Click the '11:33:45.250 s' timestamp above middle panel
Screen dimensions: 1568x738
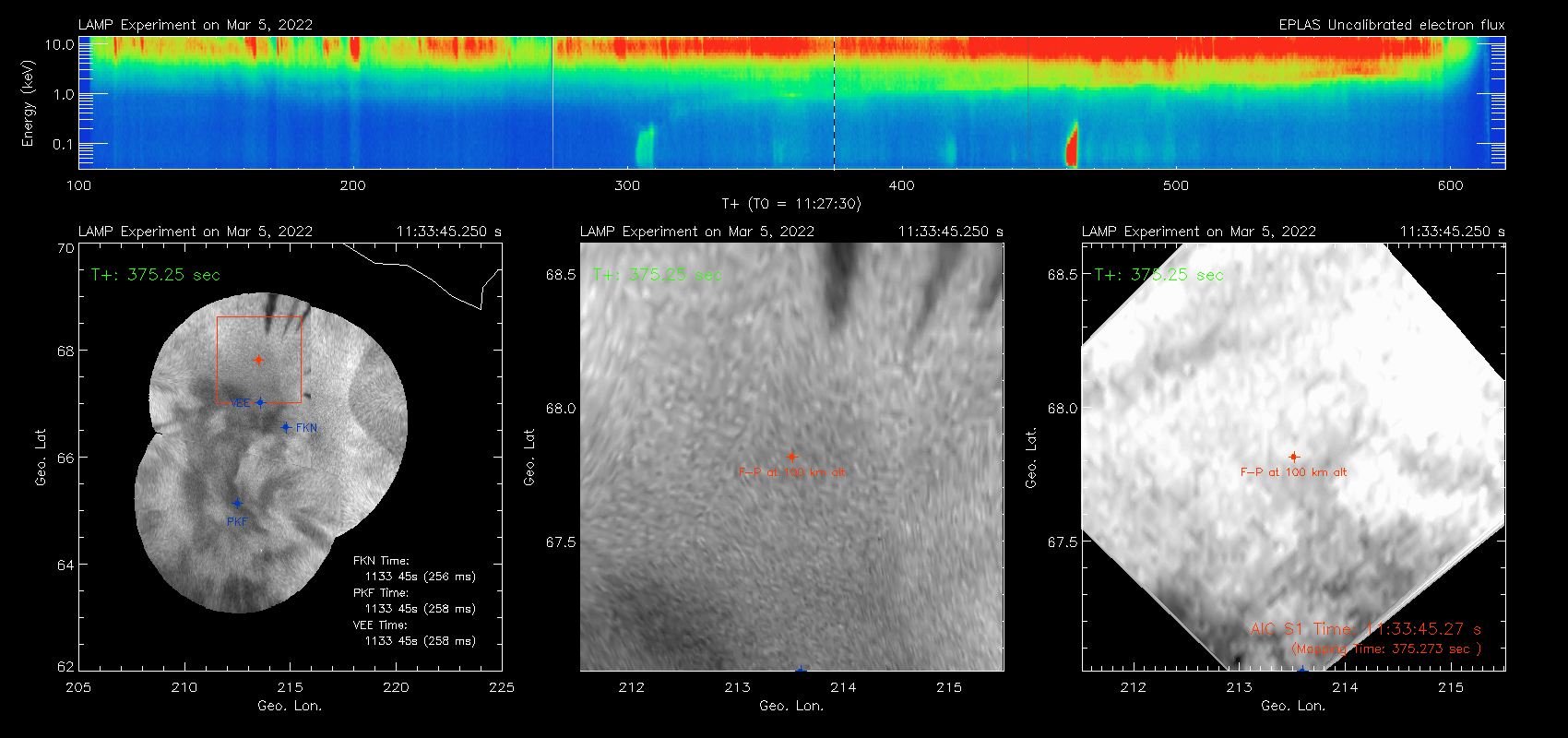[x=951, y=232]
